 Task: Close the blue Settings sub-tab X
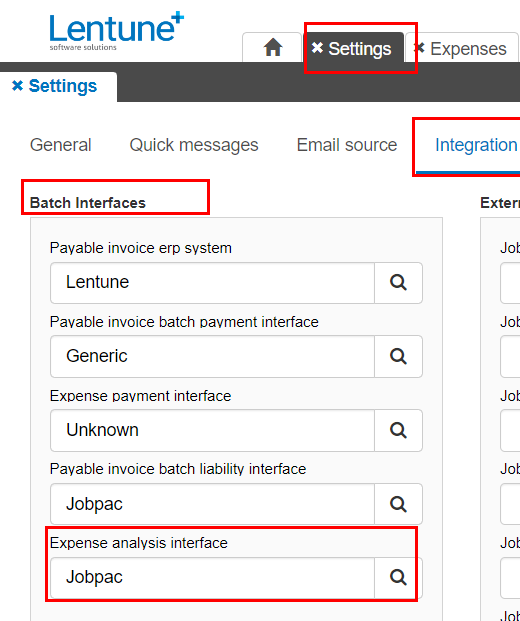coord(17,85)
